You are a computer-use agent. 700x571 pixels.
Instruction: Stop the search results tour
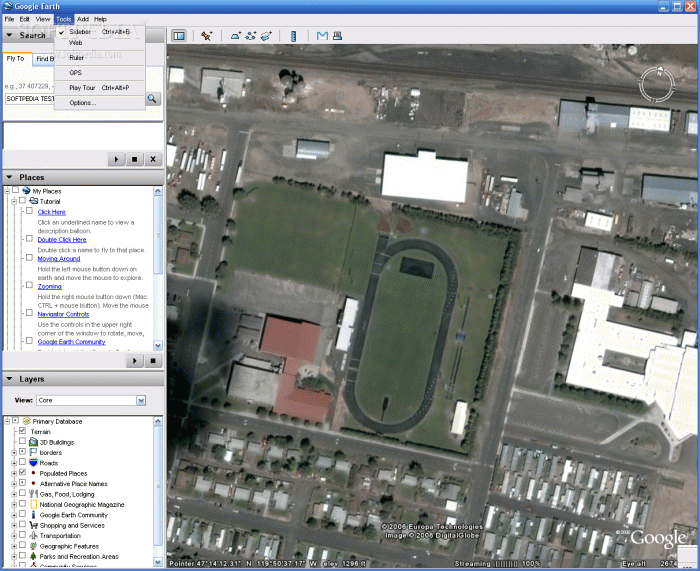[134, 159]
